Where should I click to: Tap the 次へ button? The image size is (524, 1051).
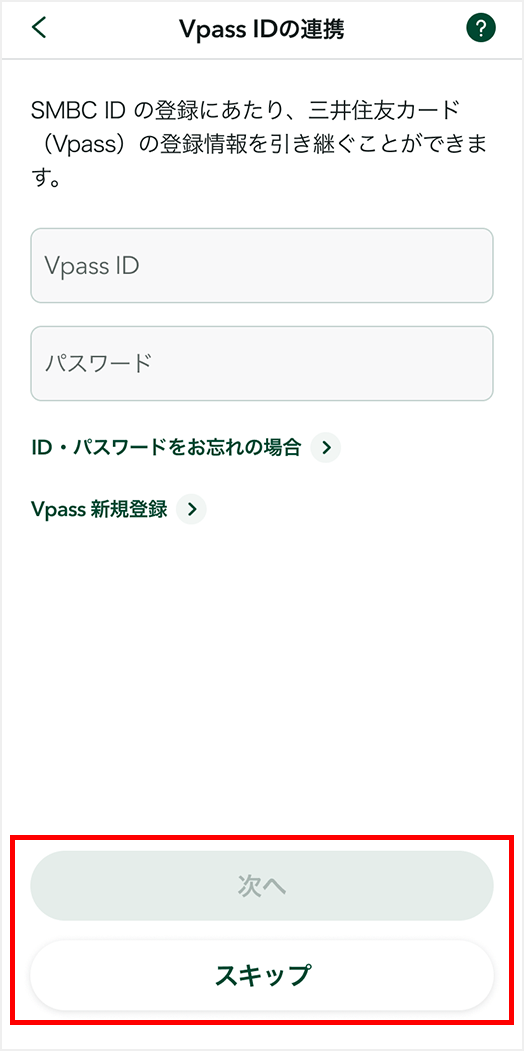pos(262,885)
